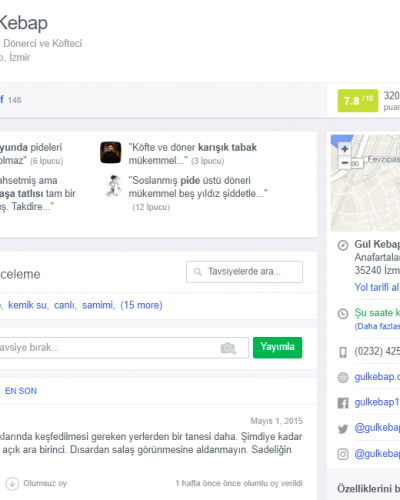The height and width of the screenshot is (500, 400).
Task: Click the Yayımla button
Action: pos(278,348)
